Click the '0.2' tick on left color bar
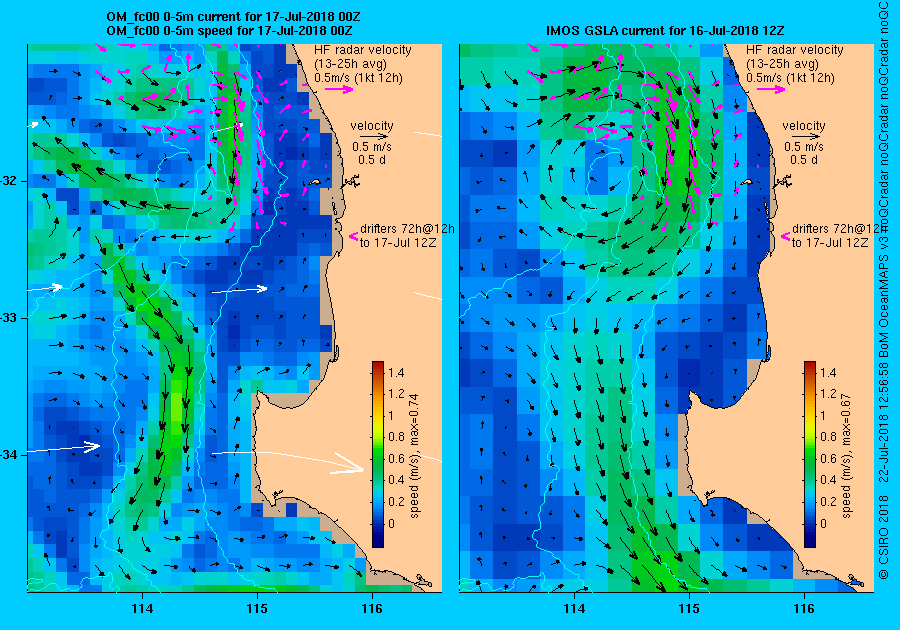This screenshot has width=900, height=630. click(396, 501)
